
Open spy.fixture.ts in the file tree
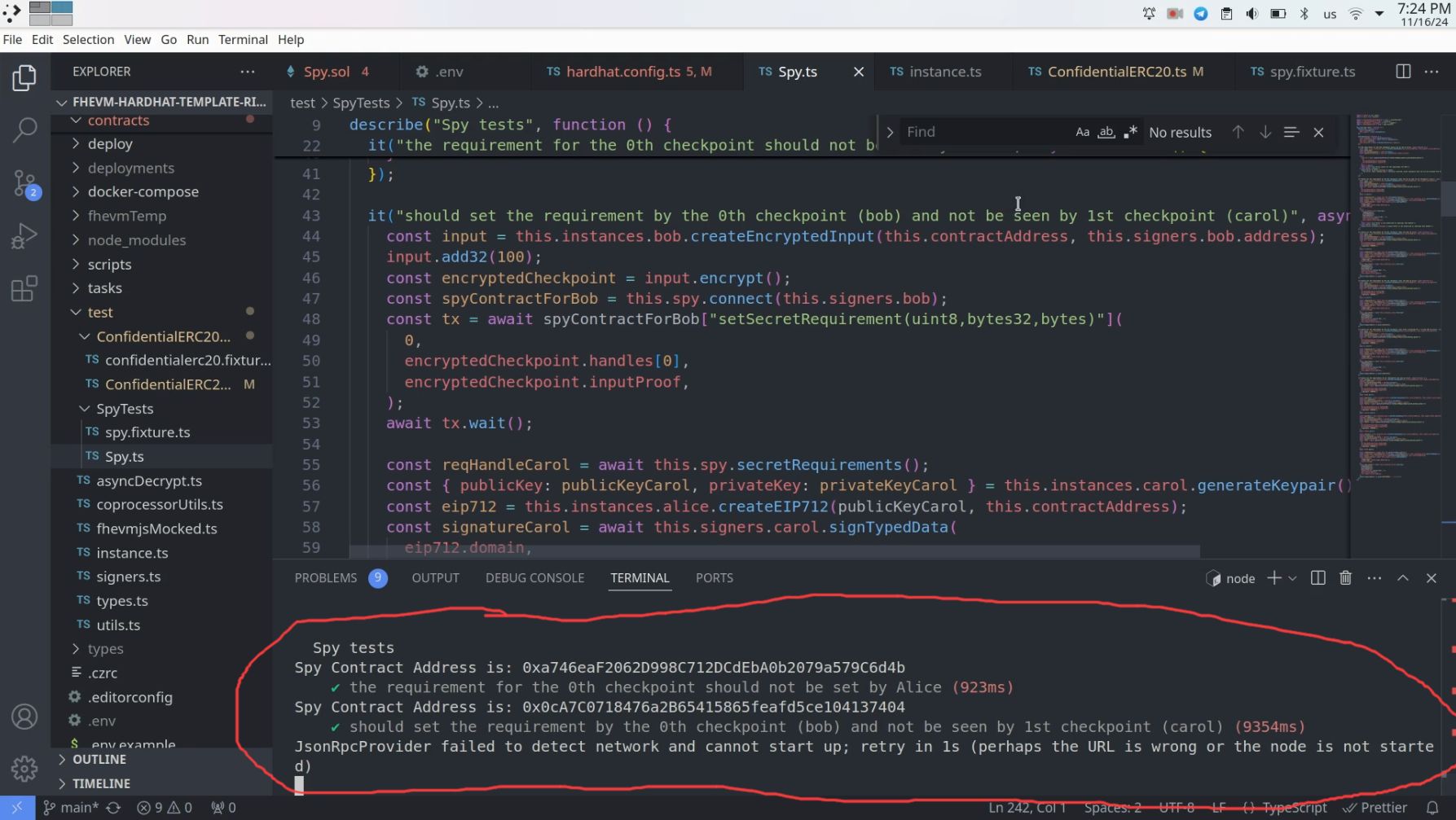[147, 432]
